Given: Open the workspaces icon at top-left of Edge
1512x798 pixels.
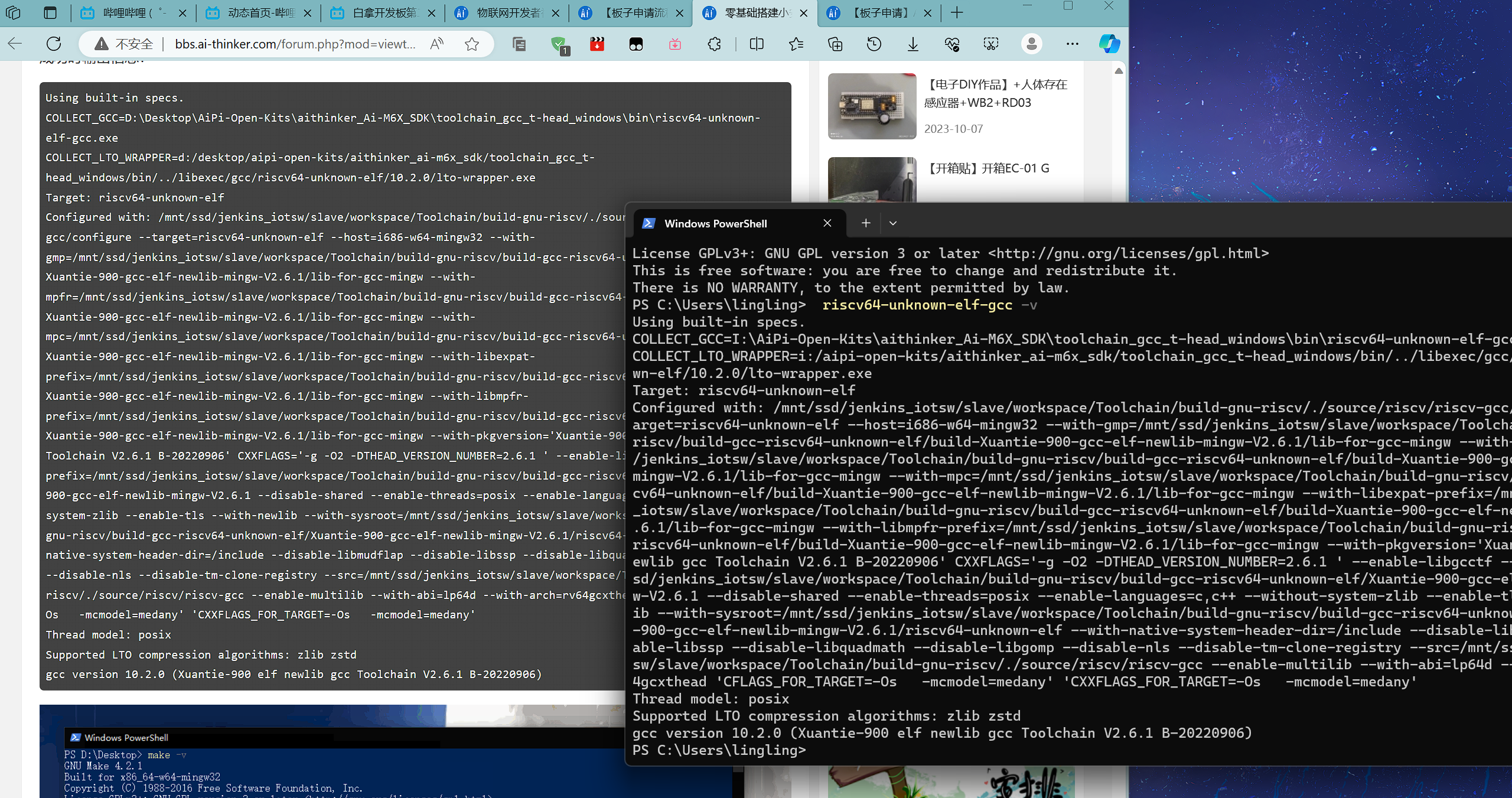Looking at the screenshot, I should [13, 12].
